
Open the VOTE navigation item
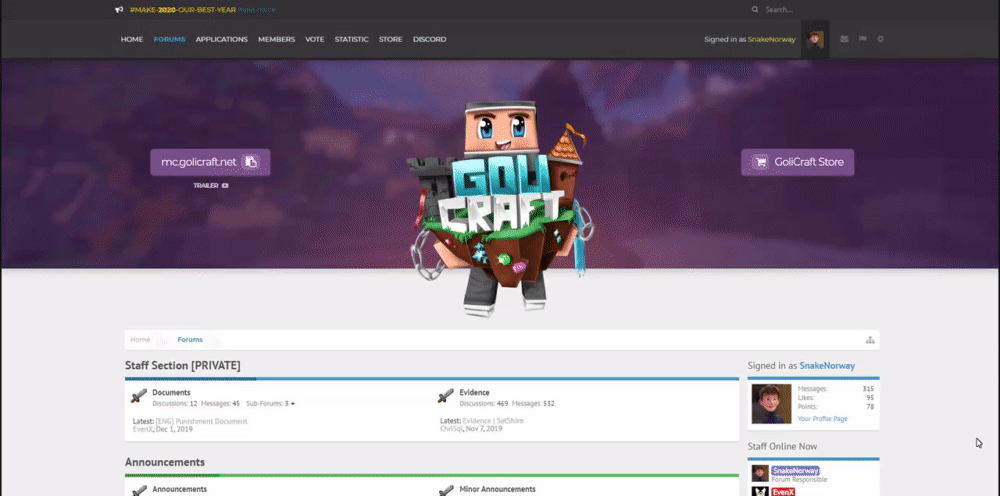coord(315,40)
